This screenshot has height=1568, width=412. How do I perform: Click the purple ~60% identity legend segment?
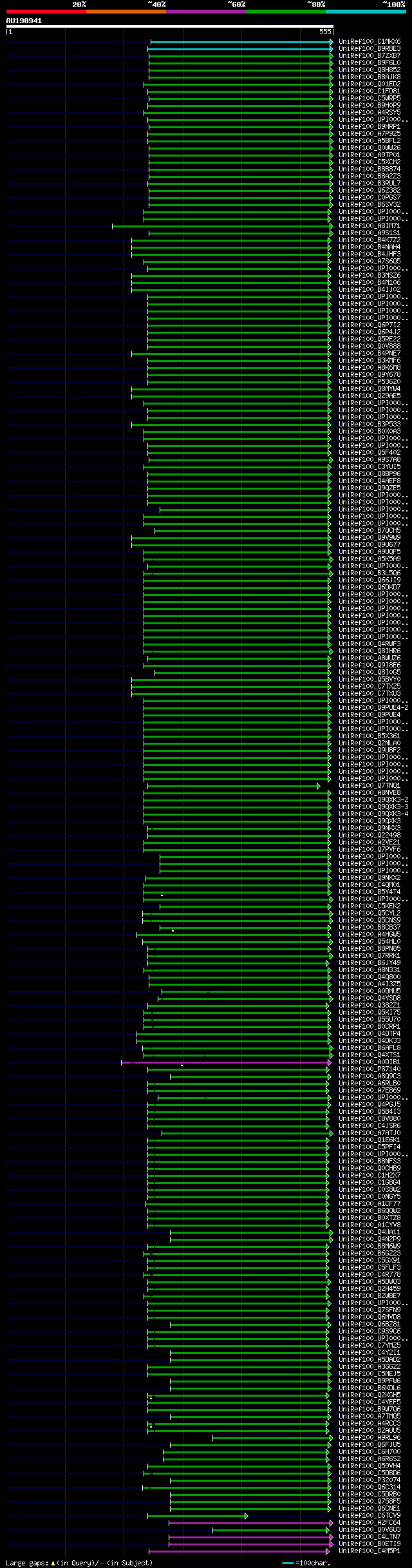click(x=206, y=12)
